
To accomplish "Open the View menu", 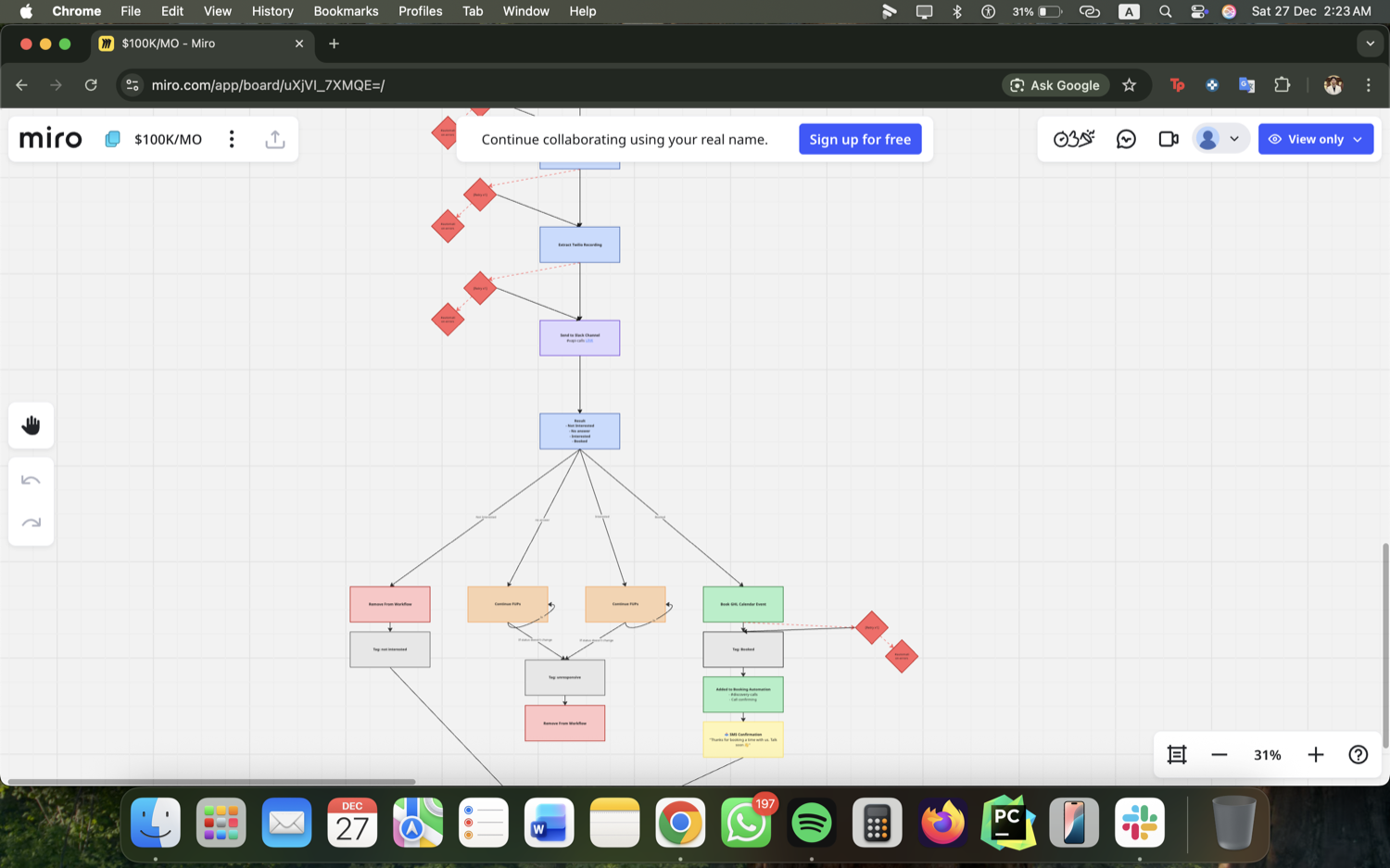I will tap(218, 11).
